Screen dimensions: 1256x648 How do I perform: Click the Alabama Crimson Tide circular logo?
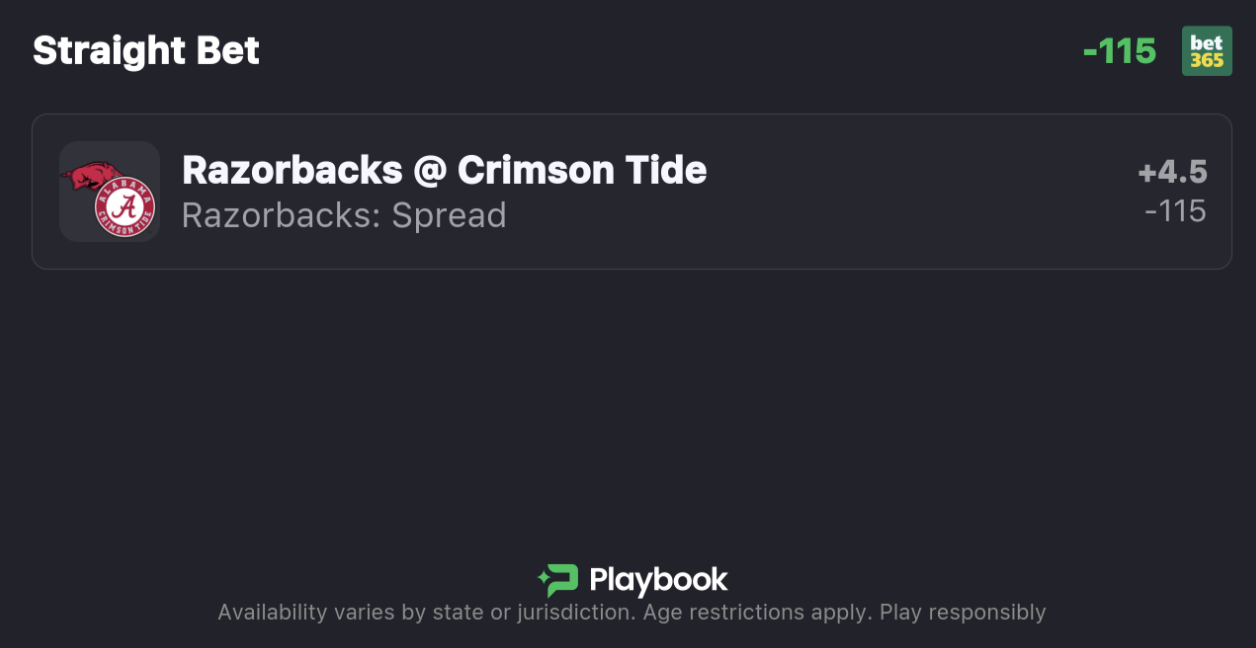[125, 208]
